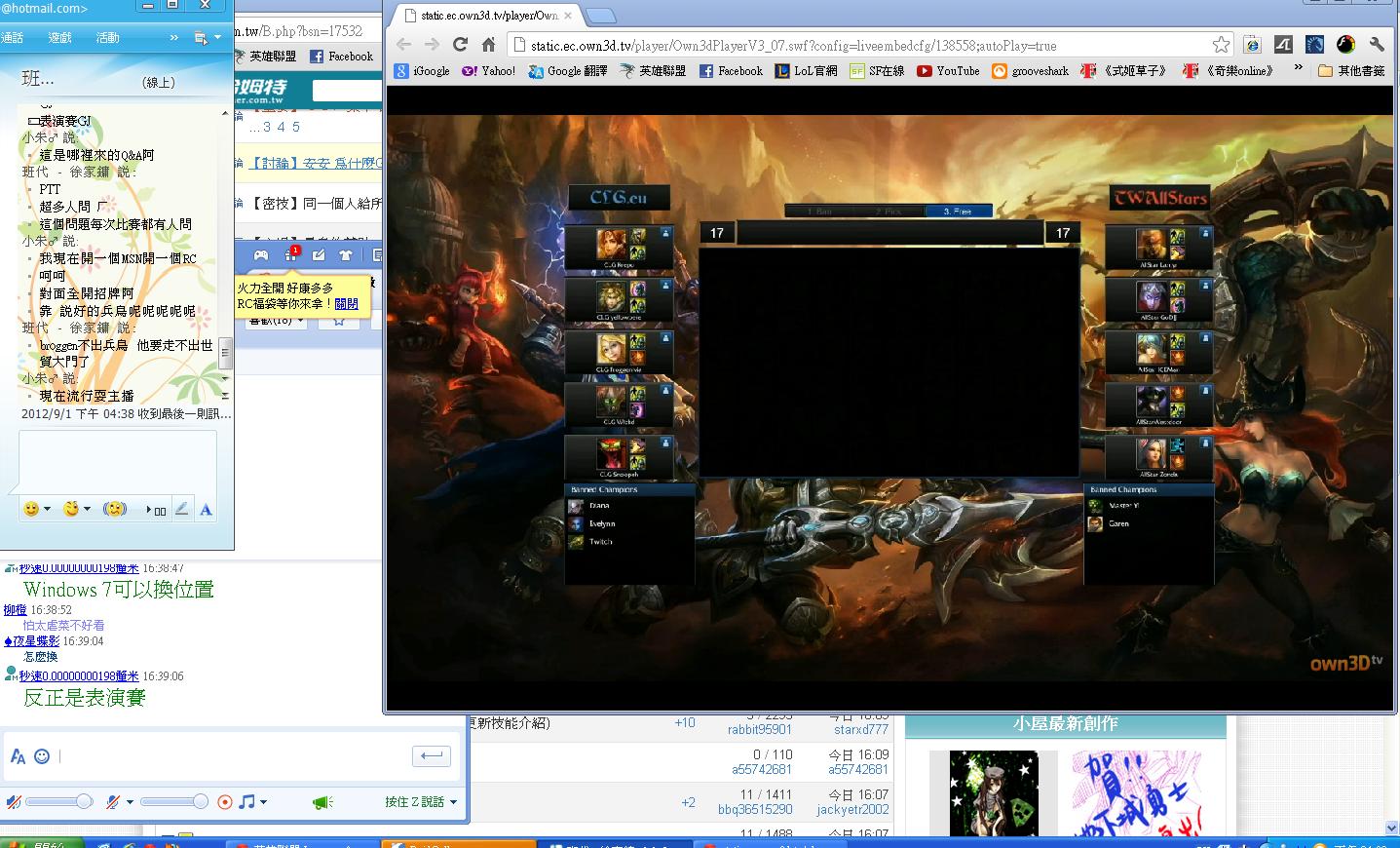Image resolution: width=1400 pixels, height=848 pixels.
Task: Open the Flash control extension icon
Action: coord(1345,45)
